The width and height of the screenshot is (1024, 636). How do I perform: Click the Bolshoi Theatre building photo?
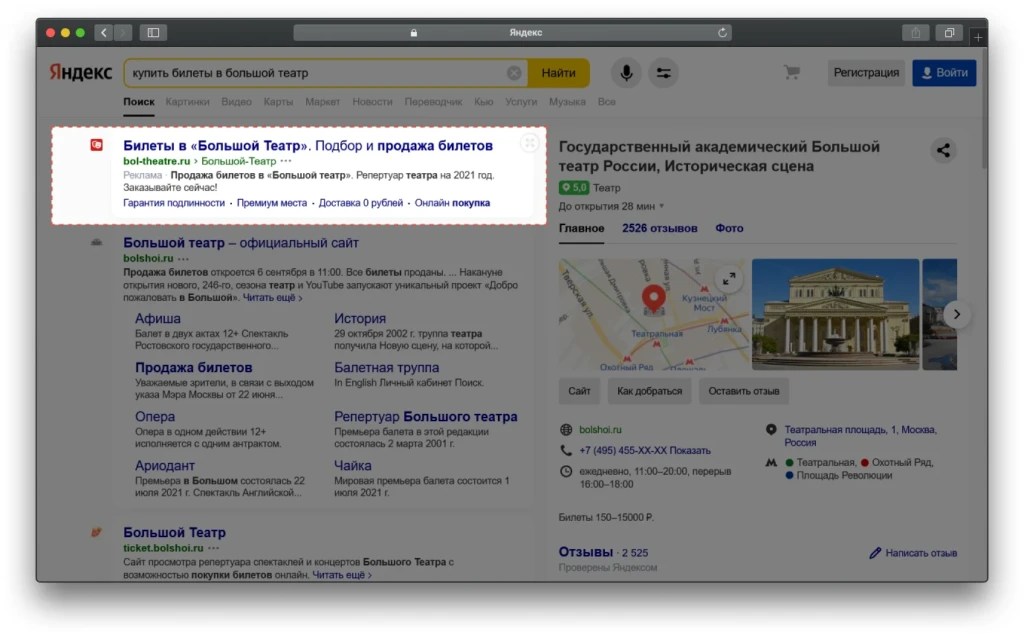point(835,315)
